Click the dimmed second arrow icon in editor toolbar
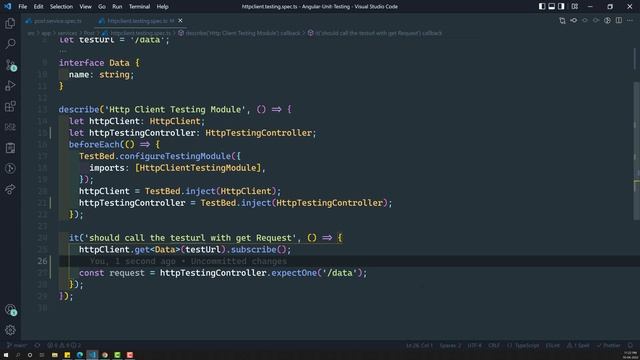This screenshot has height=360, width=640. click(596, 20)
